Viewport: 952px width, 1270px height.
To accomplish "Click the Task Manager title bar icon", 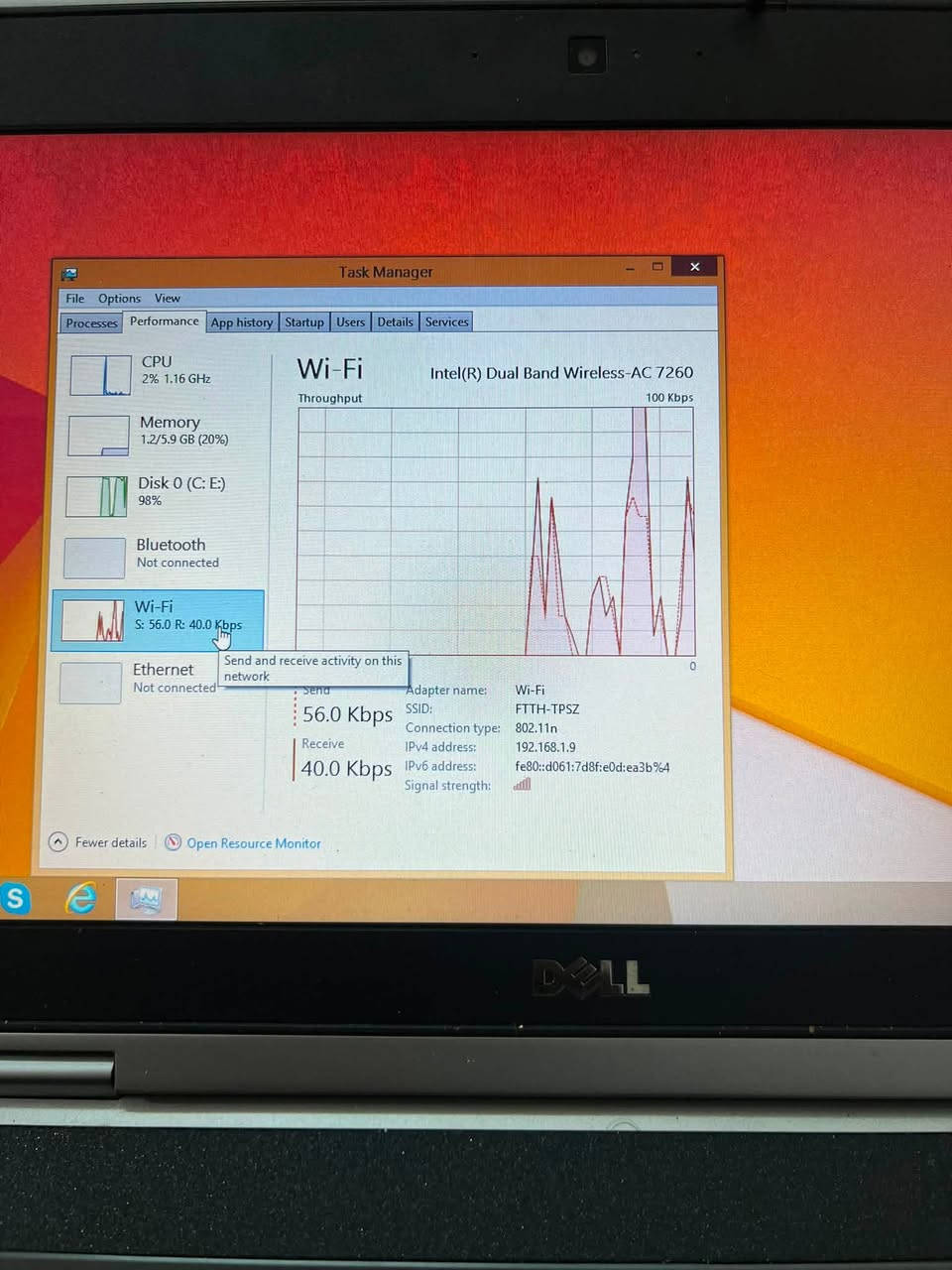I will (69, 274).
